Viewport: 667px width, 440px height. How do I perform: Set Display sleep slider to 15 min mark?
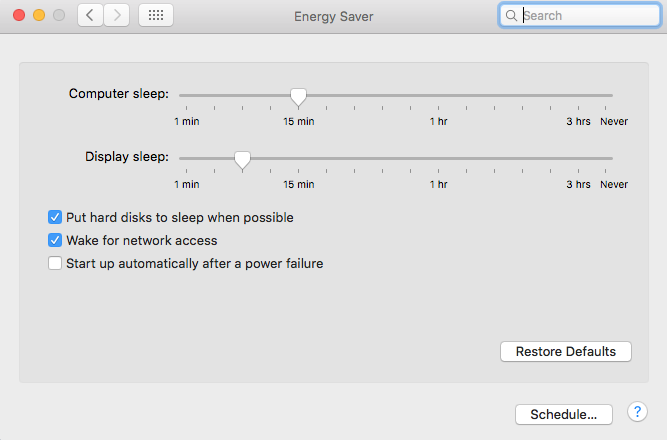(298, 158)
